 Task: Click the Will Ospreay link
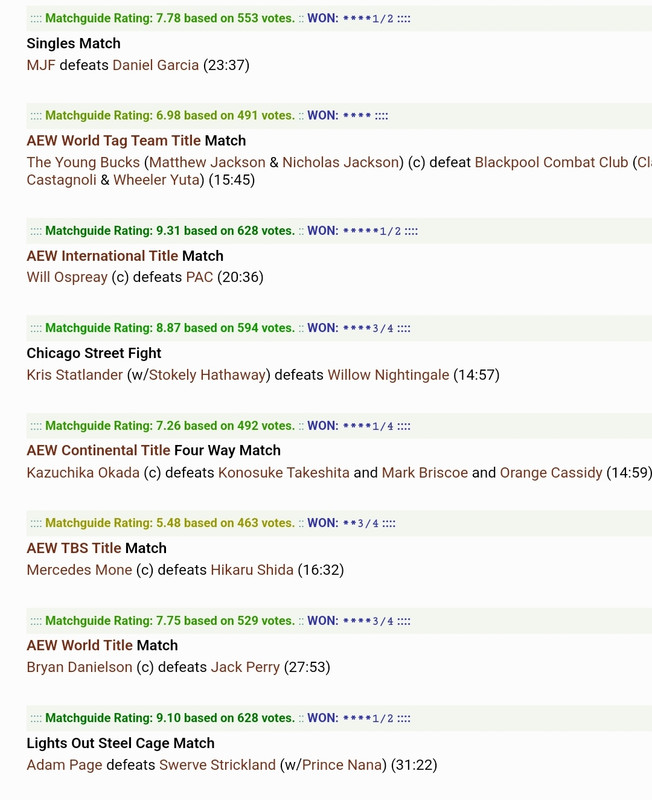[67, 277]
